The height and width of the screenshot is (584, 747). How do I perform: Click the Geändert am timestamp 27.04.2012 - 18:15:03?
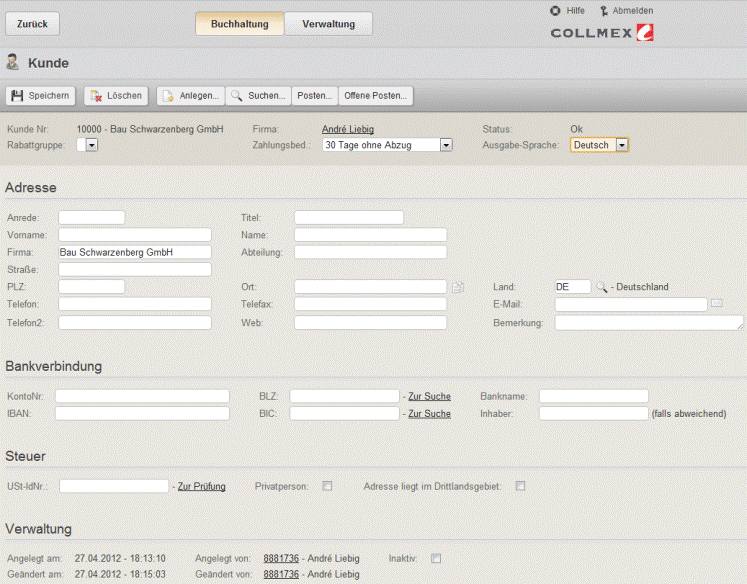(x=120, y=574)
